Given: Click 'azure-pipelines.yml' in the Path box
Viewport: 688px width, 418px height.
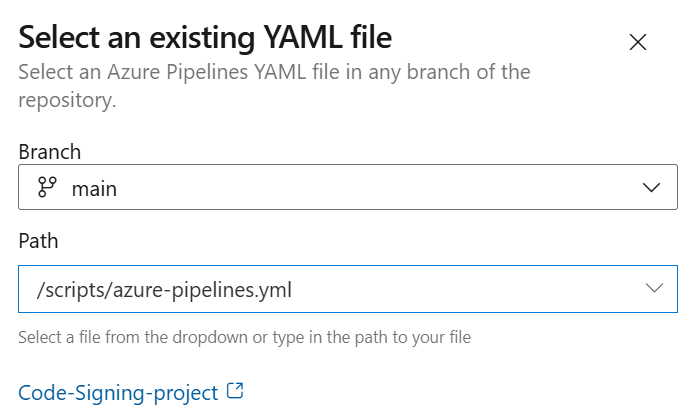Looking at the screenshot, I should (212, 290).
